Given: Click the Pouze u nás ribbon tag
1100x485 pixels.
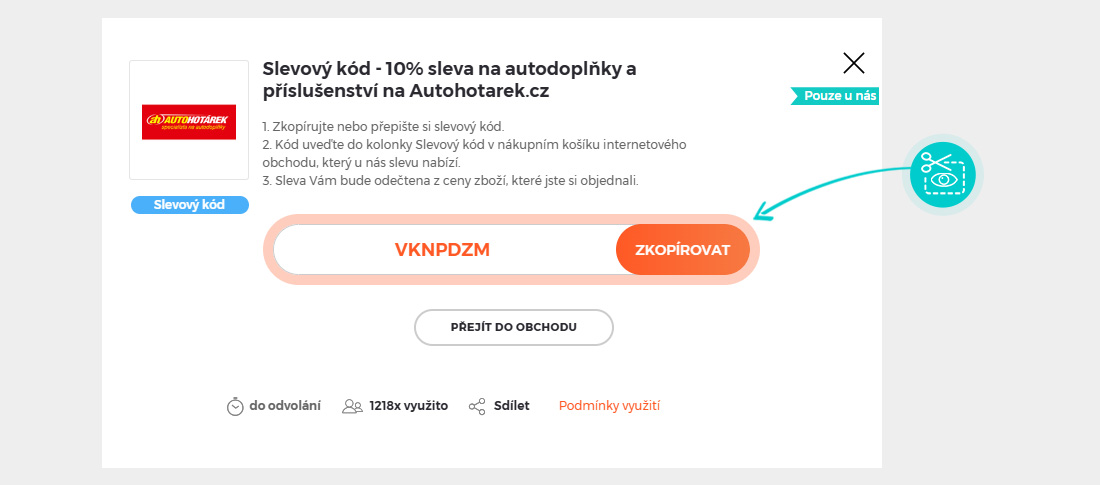Looking at the screenshot, I should (x=834, y=96).
